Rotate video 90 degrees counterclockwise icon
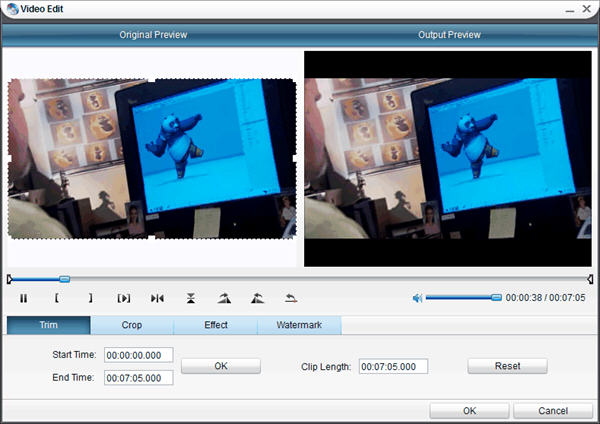The height and width of the screenshot is (424, 600). [x=258, y=298]
